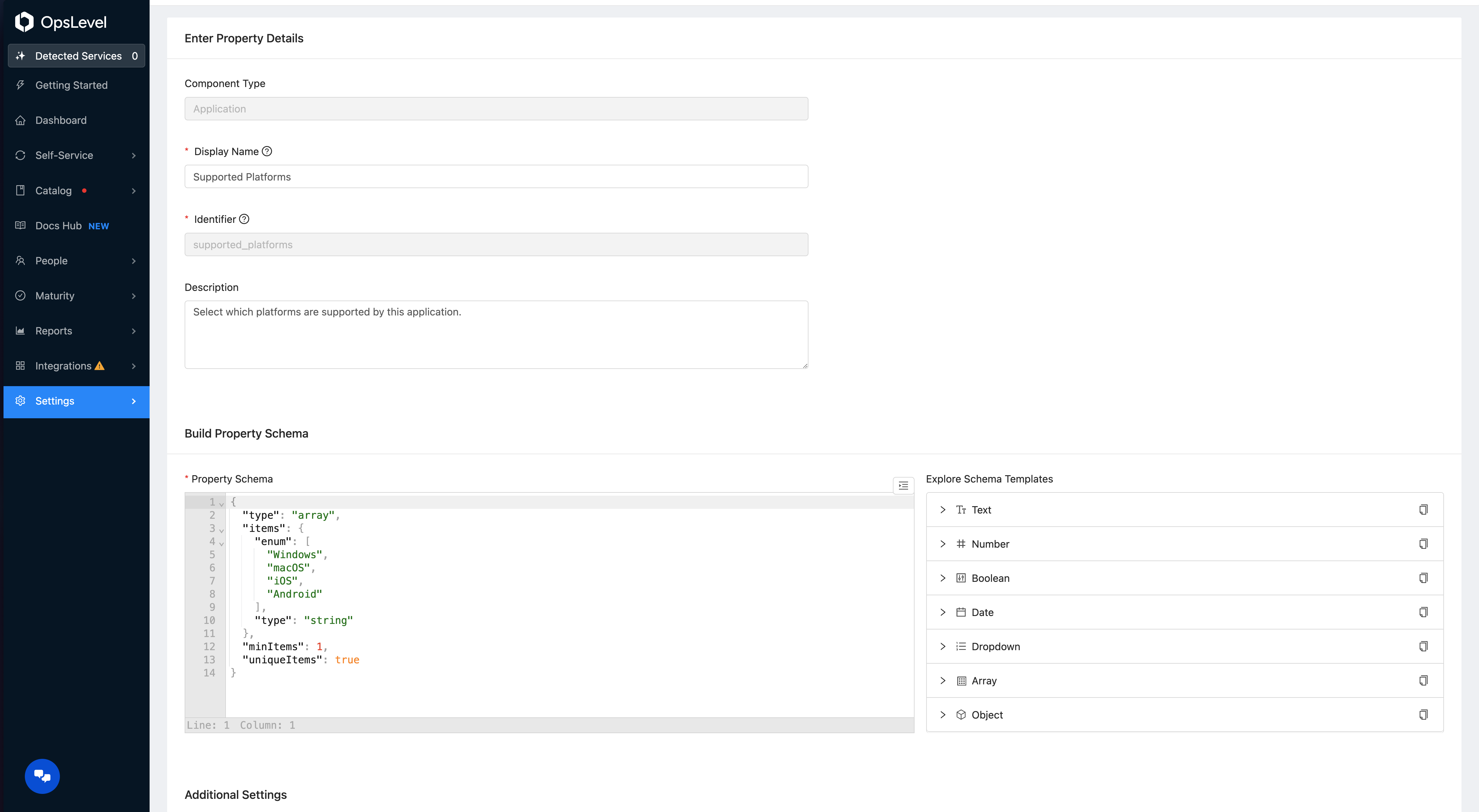Expand the Integrations submenu chevron
The width and height of the screenshot is (1479, 812).
coord(134,366)
